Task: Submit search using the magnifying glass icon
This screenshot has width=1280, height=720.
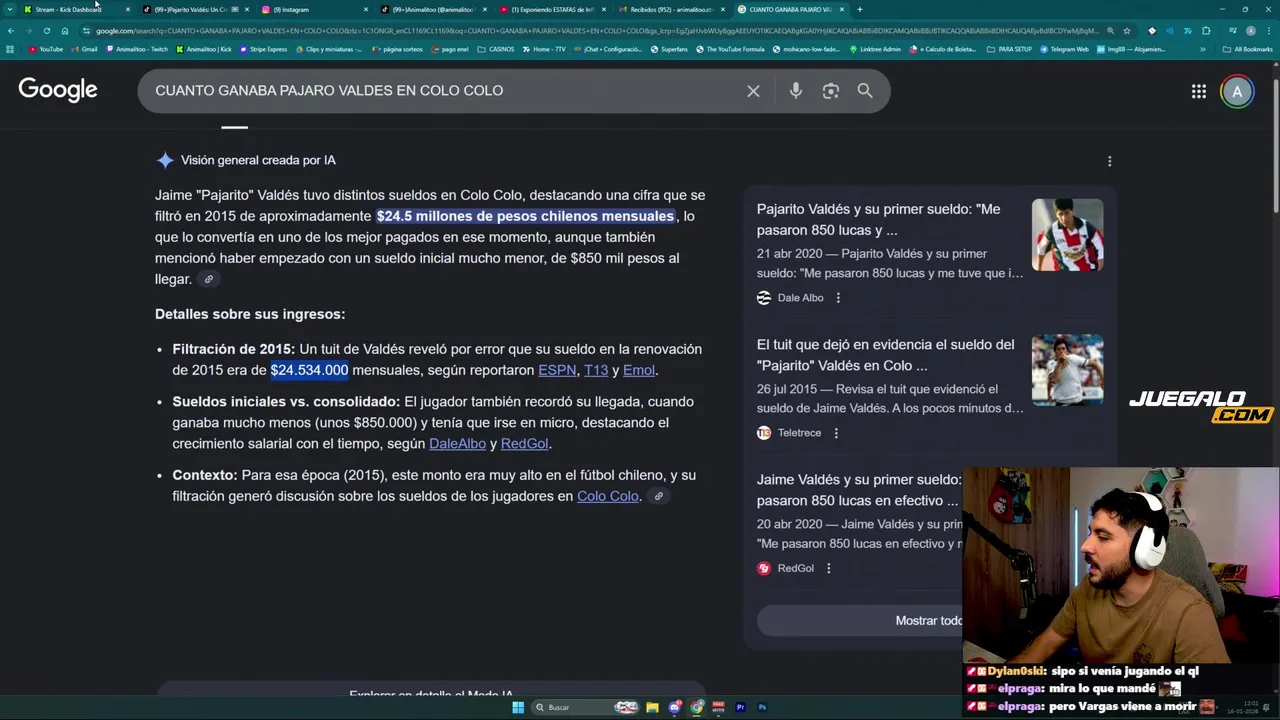Action: (865, 91)
